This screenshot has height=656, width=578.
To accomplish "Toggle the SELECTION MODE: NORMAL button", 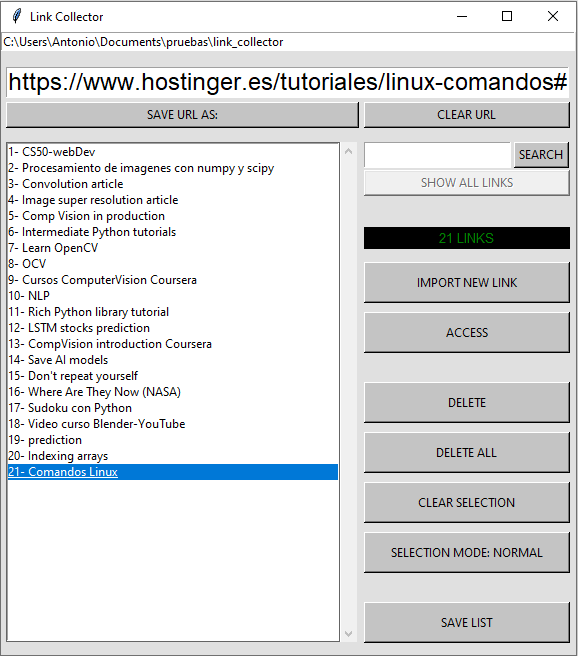I will pos(467,552).
